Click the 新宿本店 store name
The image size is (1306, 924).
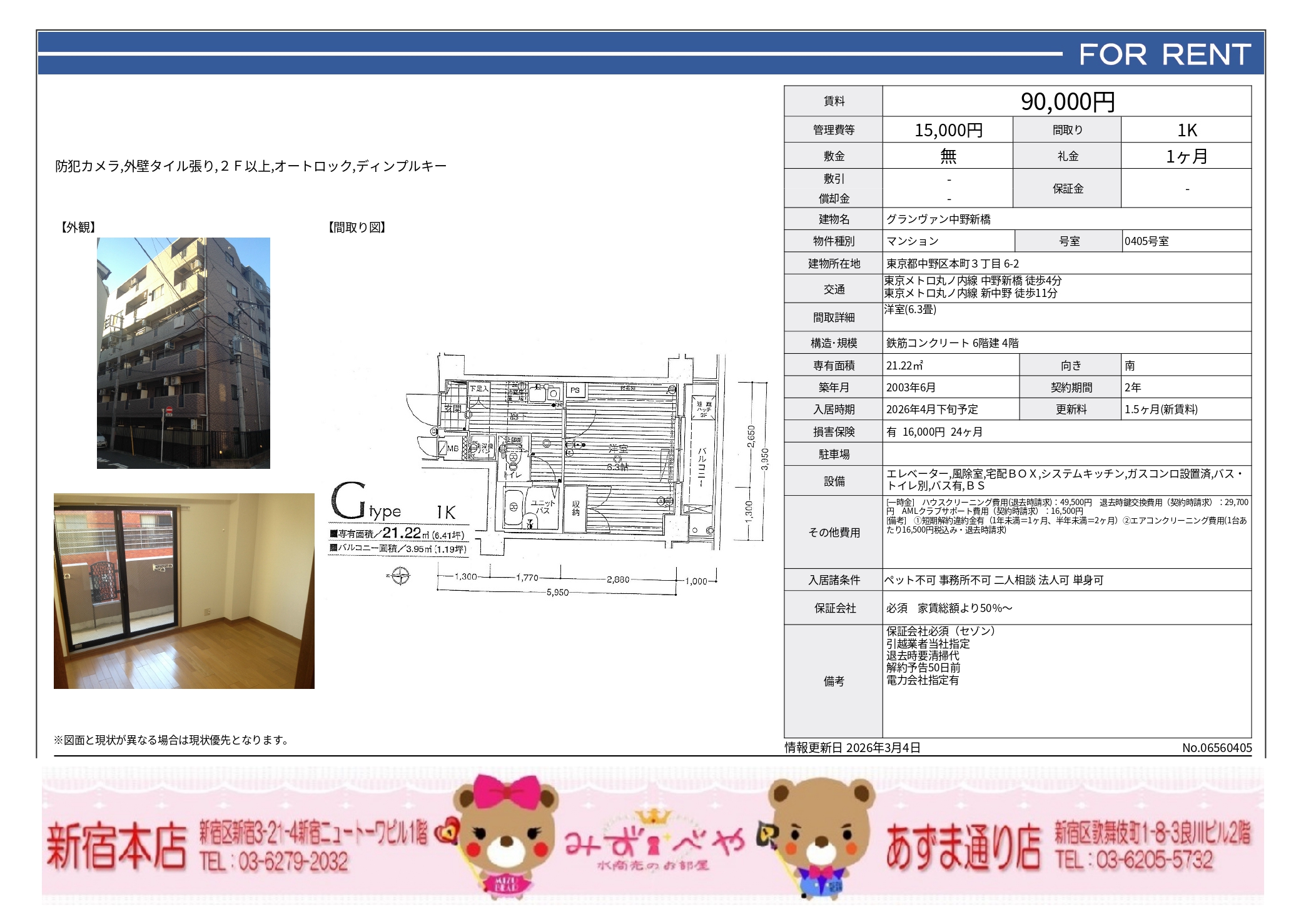(x=117, y=847)
